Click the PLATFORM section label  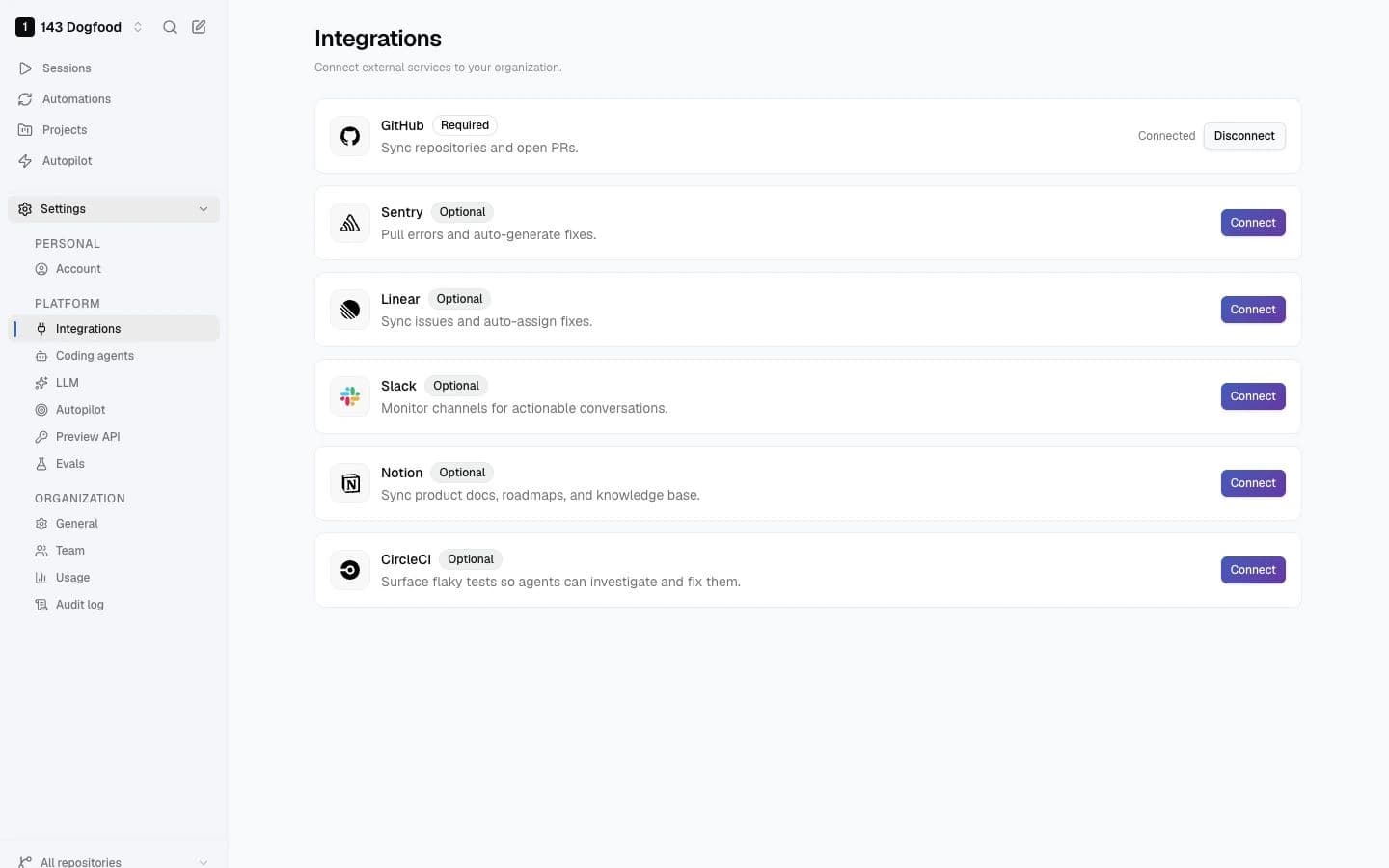68,304
